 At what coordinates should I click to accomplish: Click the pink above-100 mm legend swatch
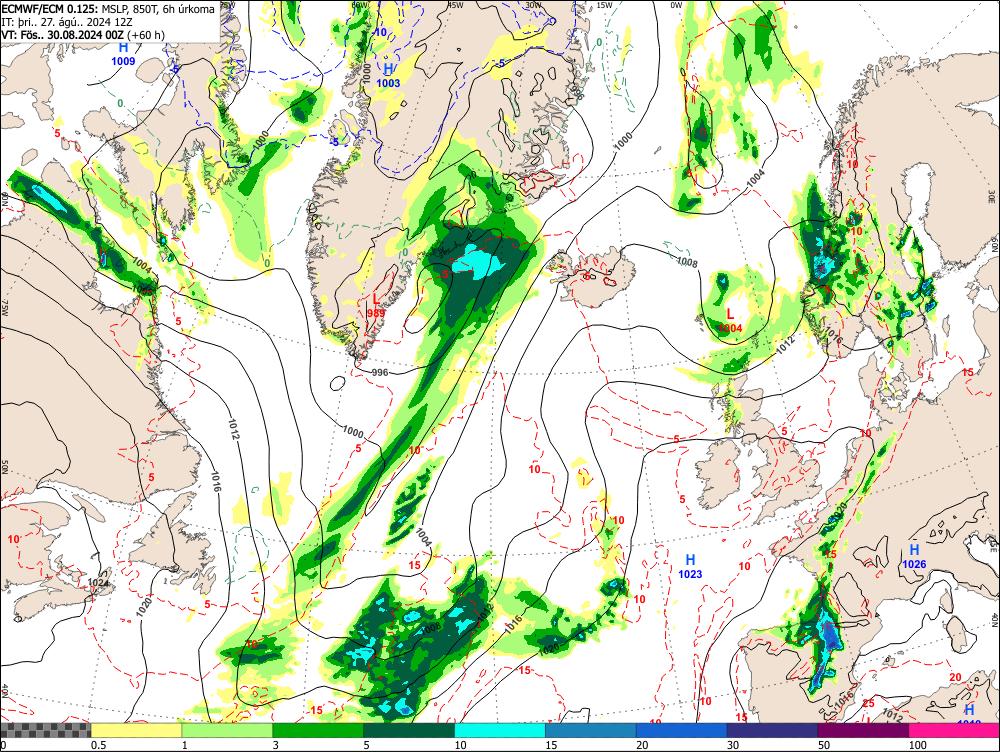click(x=954, y=730)
